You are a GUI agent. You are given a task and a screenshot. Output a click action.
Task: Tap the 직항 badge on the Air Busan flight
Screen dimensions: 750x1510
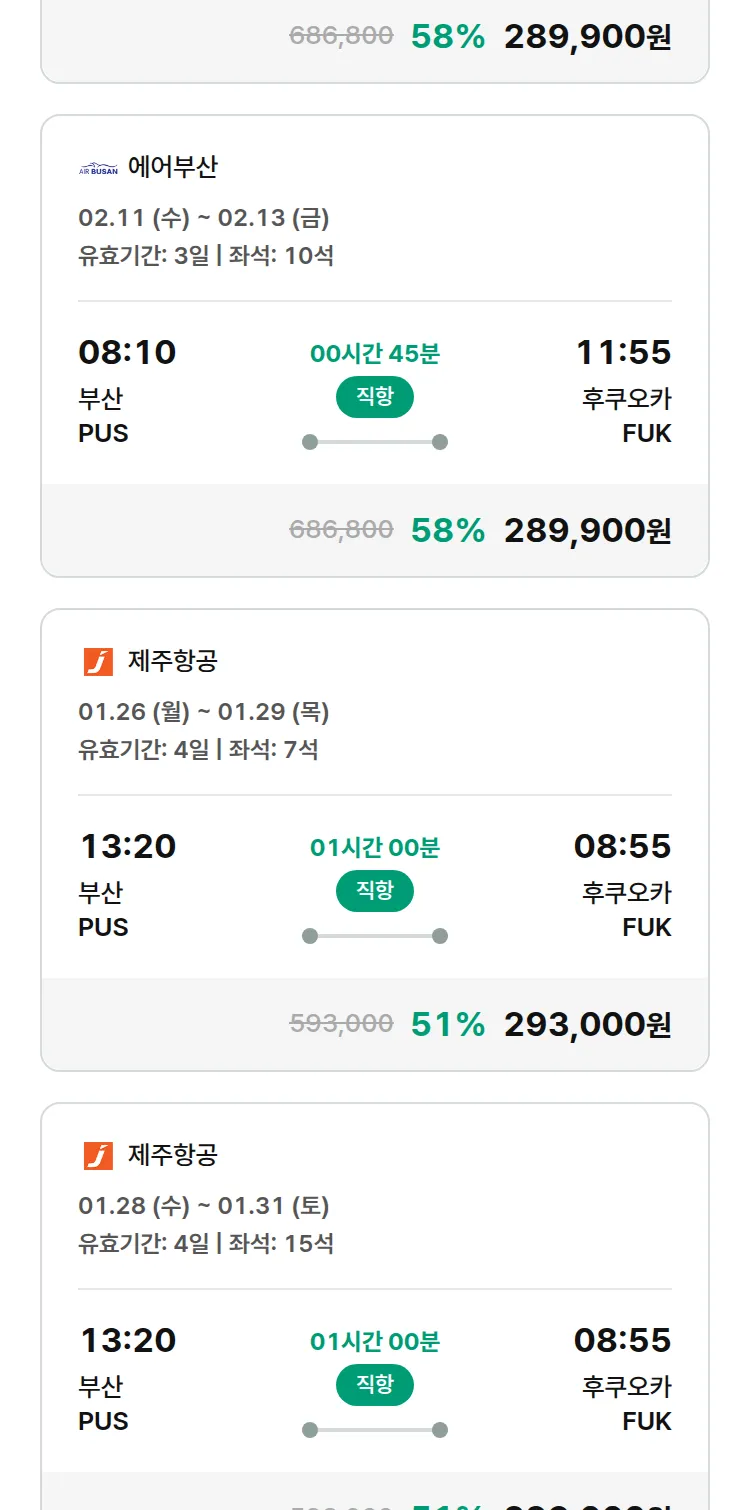tap(375, 397)
